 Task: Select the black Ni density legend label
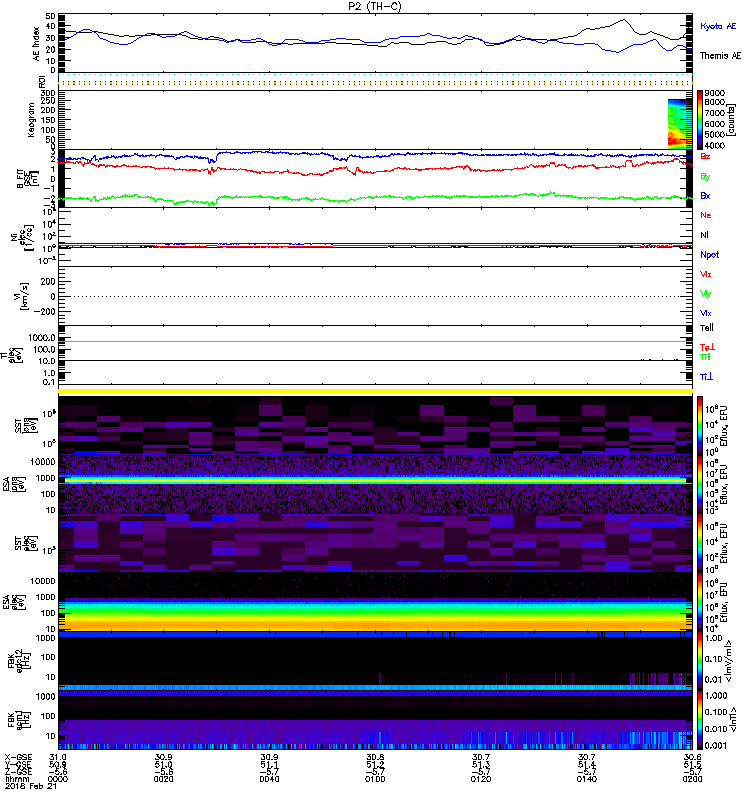(x=704, y=235)
